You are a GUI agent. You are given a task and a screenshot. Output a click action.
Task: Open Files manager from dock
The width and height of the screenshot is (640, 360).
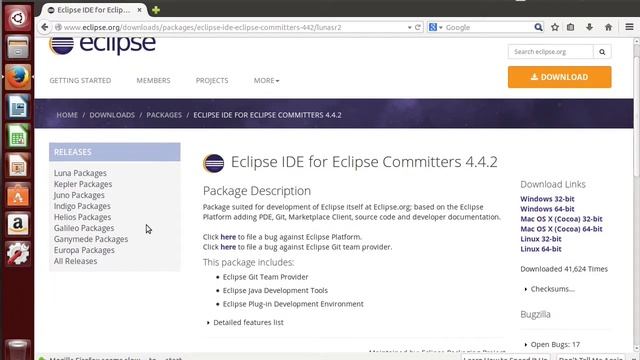(x=18, y=47)
